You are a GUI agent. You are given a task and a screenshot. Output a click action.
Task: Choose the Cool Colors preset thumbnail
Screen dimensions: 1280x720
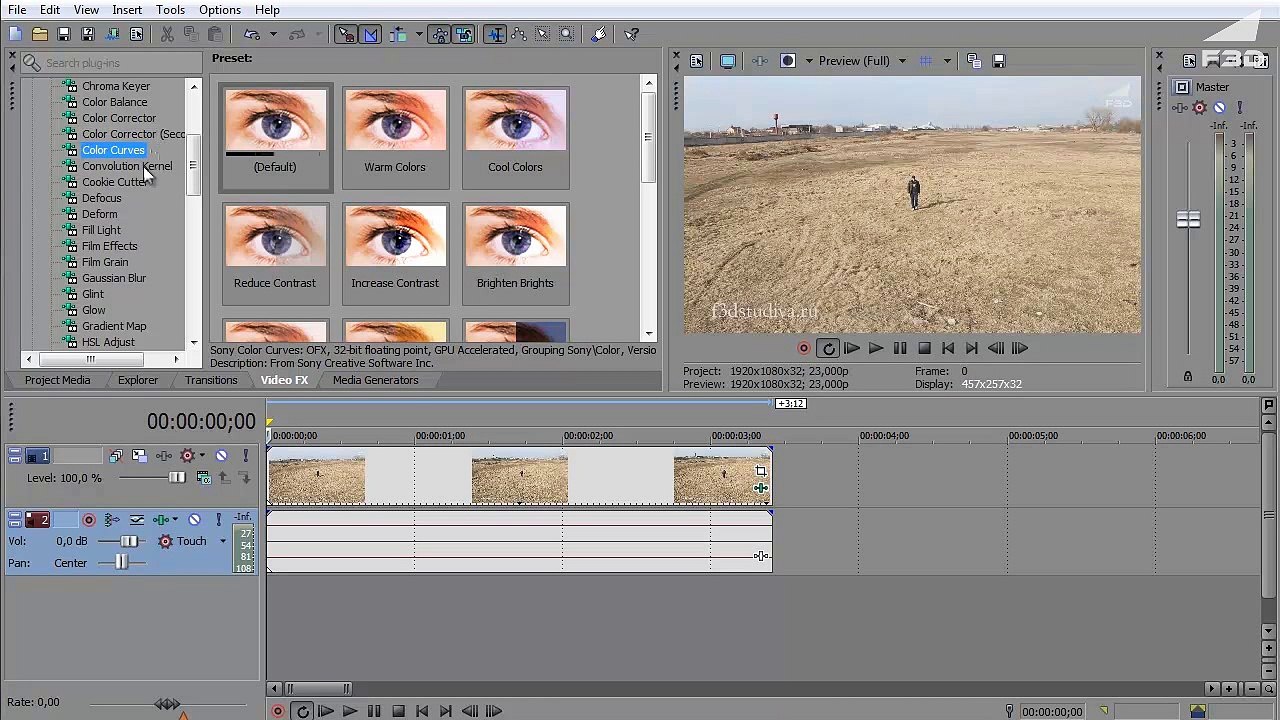pyautogui.click(x=515, y=135)
